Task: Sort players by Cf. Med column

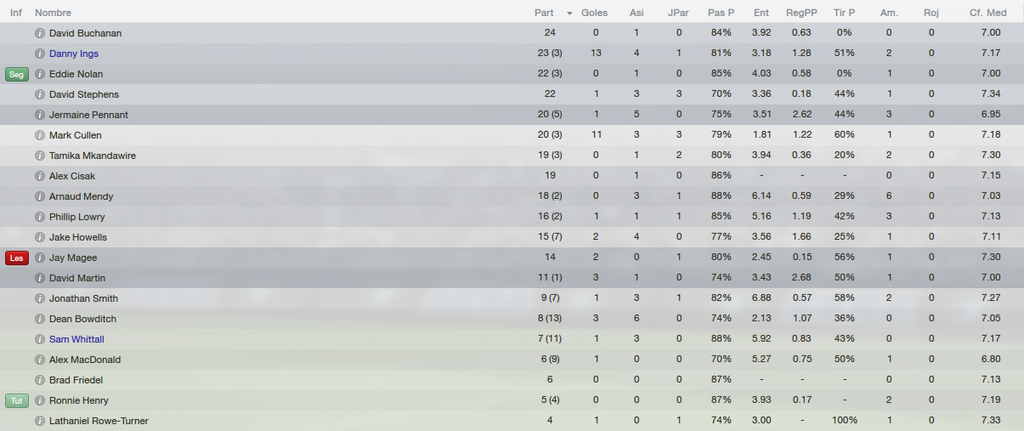Action: point(987,12)
